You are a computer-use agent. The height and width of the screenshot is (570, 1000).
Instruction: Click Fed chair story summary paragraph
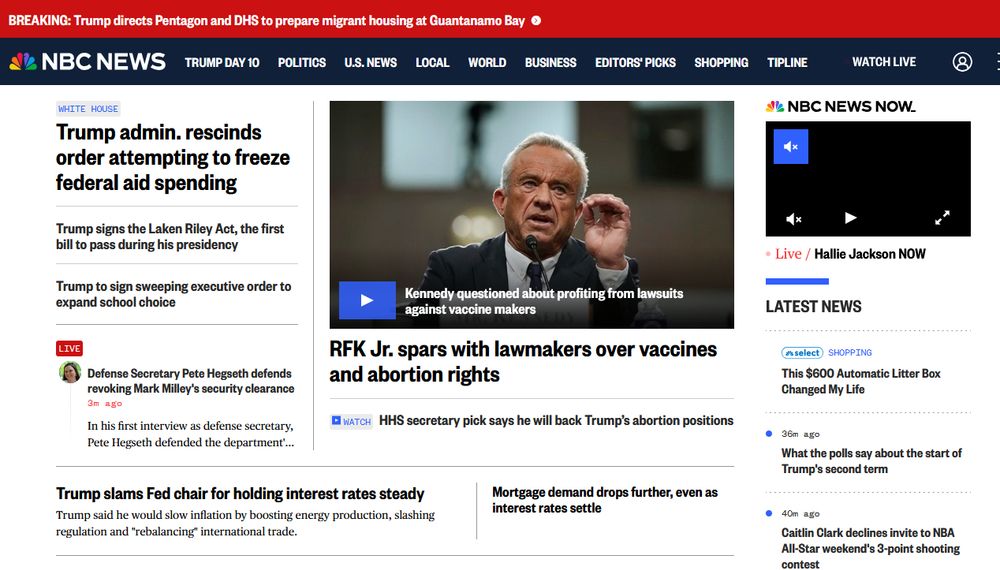coord(246,523)
